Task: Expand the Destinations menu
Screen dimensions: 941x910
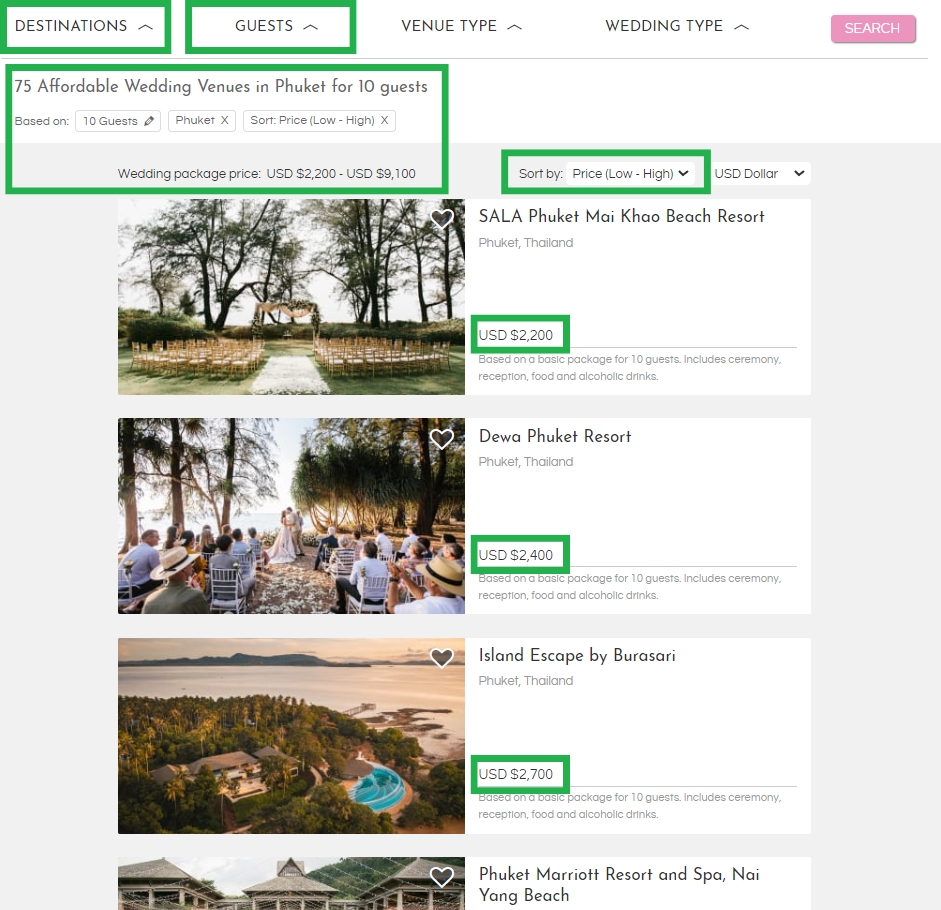Action: point(84,26)
